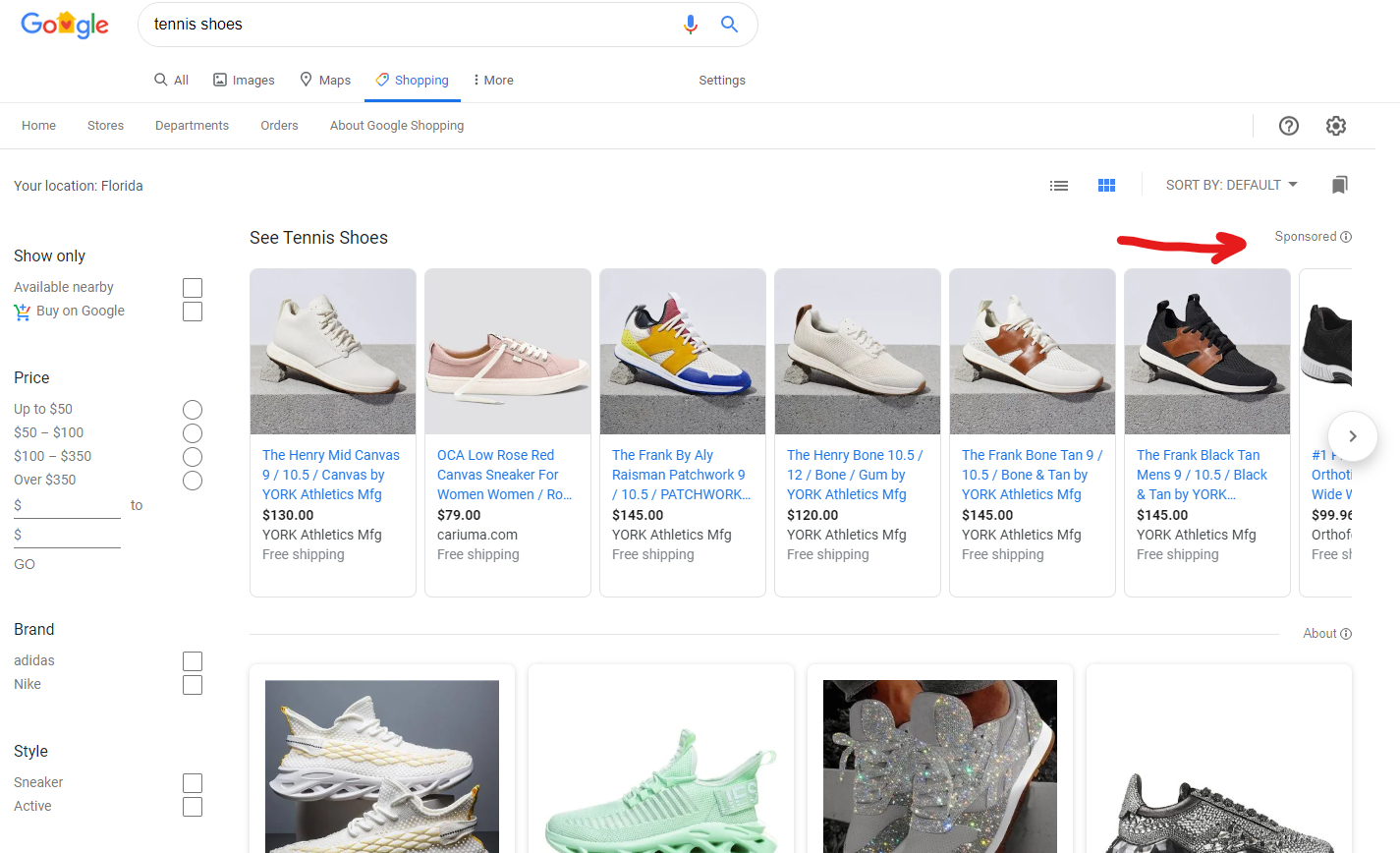Open the Departments page

tap(192, 126)
